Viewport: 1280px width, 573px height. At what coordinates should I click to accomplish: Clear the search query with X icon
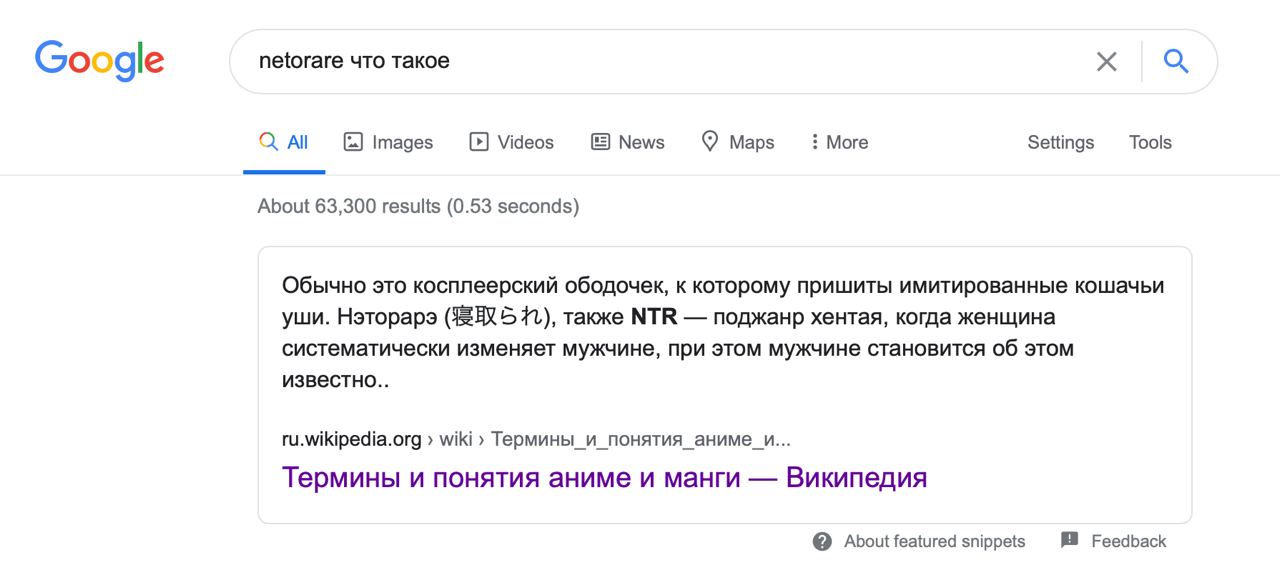coord(1106,62)
